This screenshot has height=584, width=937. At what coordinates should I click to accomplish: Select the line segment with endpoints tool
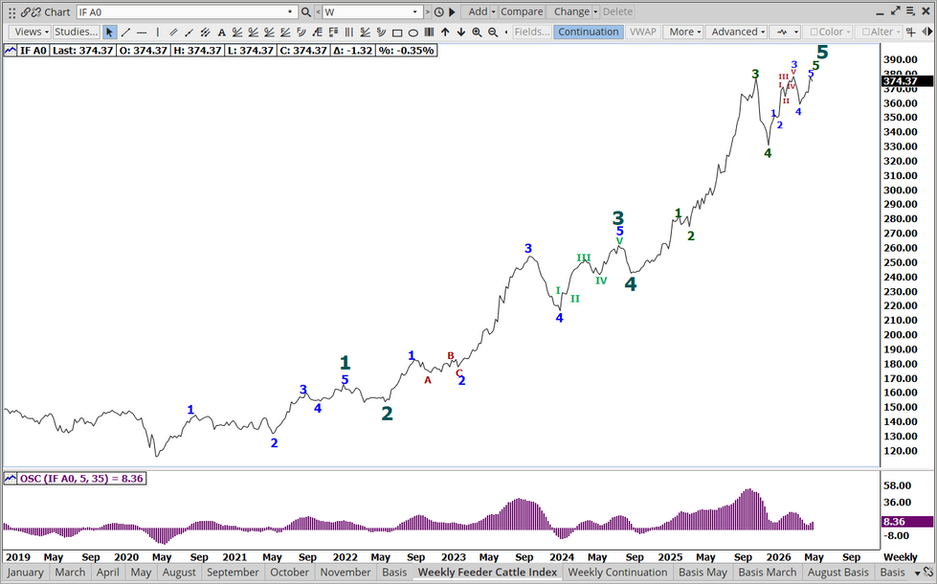189,32
